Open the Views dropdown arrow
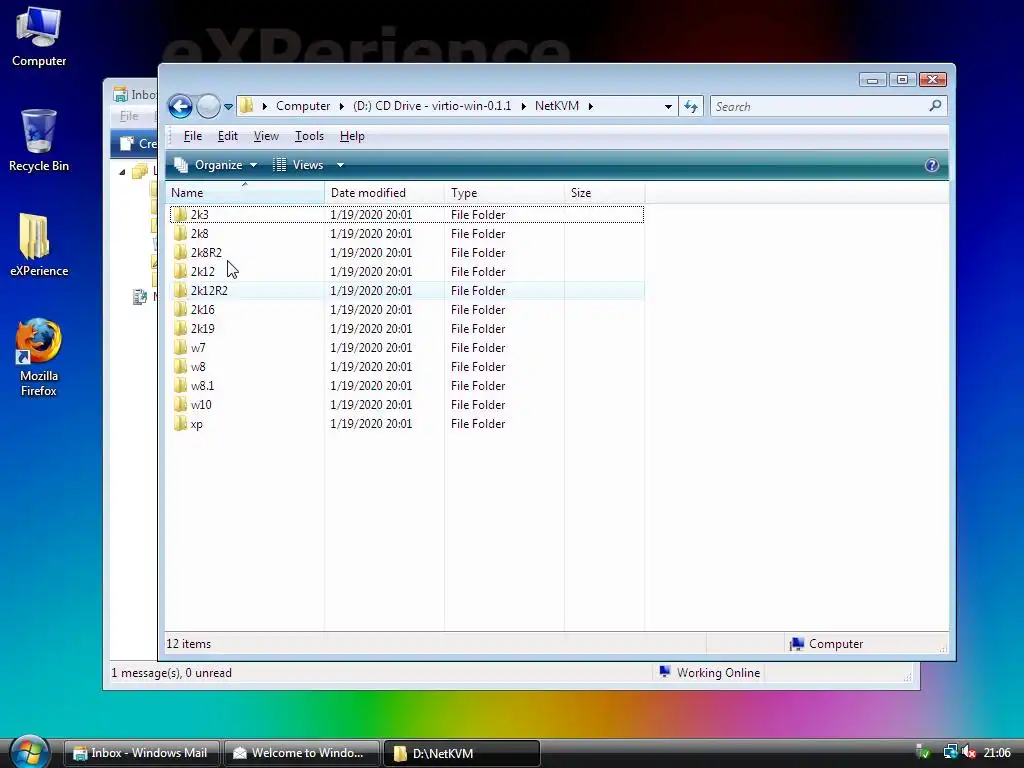This screenshot has width=1024, height=768. [x=340, y=165]
